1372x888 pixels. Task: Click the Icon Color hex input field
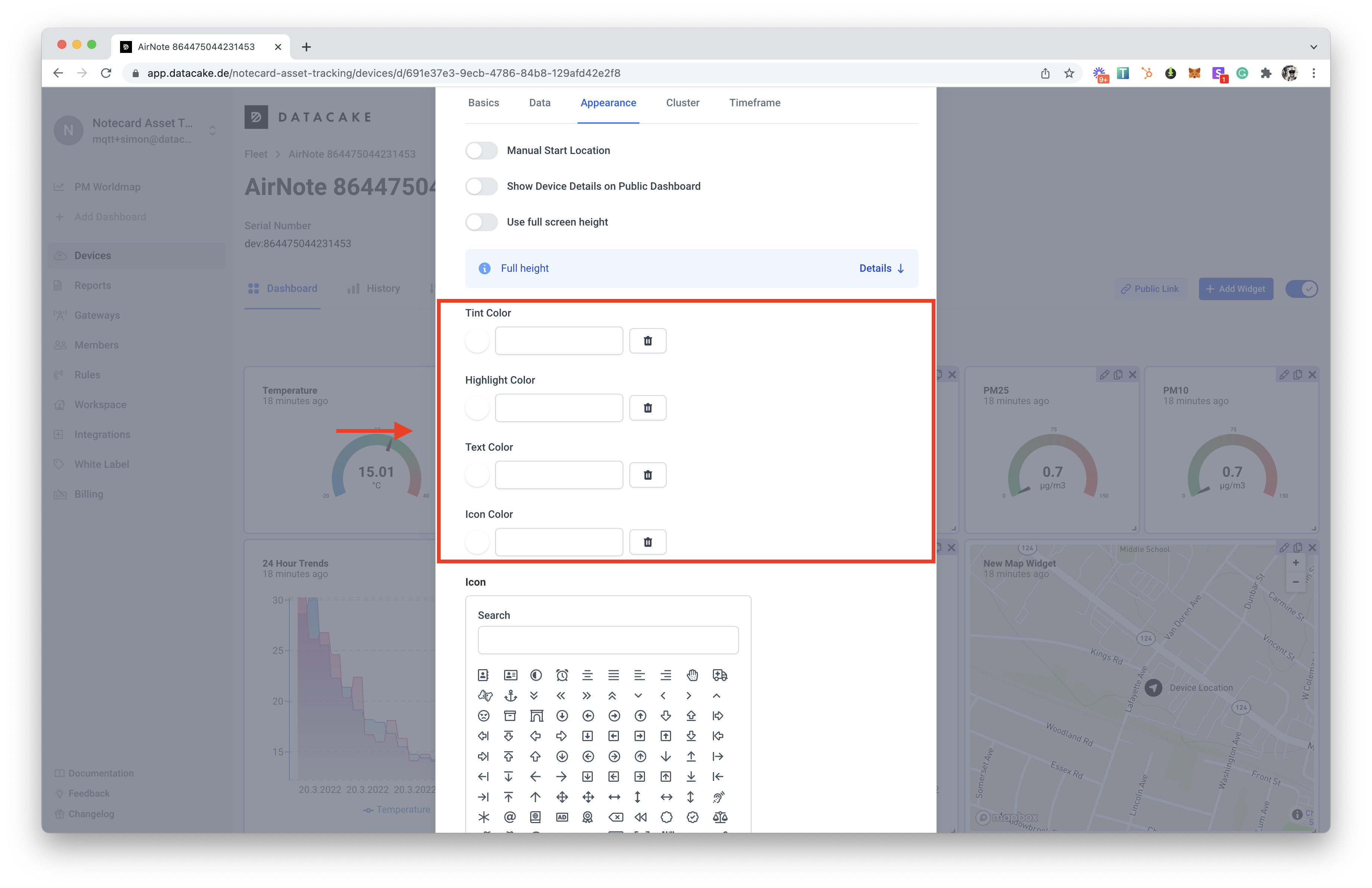[x=558, y=542]
